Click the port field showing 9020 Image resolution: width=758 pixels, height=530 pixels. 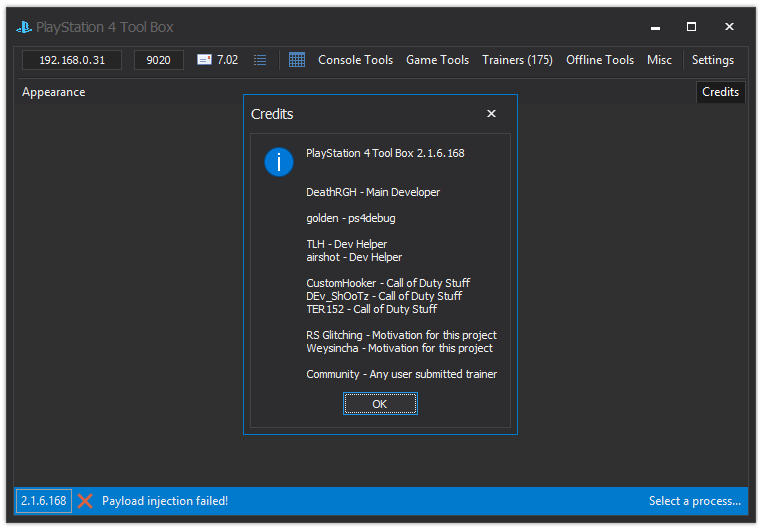[x=159, y=60]
